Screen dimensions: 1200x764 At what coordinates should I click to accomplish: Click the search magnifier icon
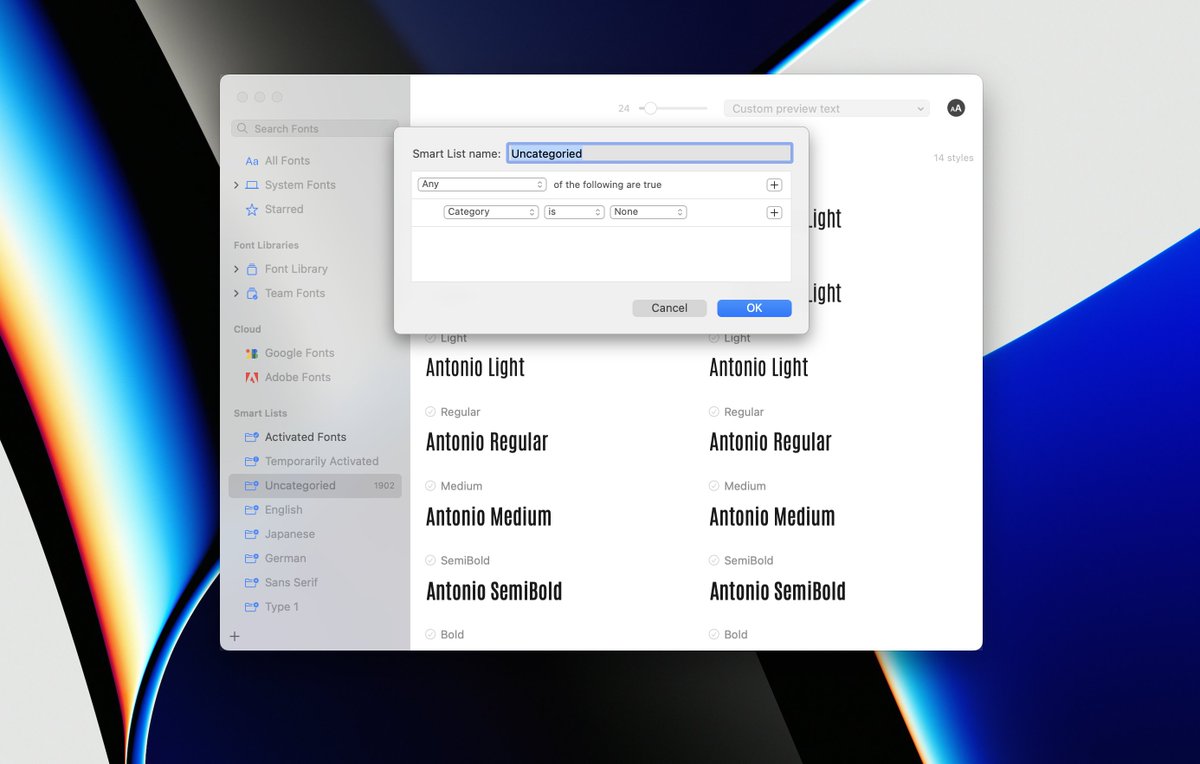(243, 129)
